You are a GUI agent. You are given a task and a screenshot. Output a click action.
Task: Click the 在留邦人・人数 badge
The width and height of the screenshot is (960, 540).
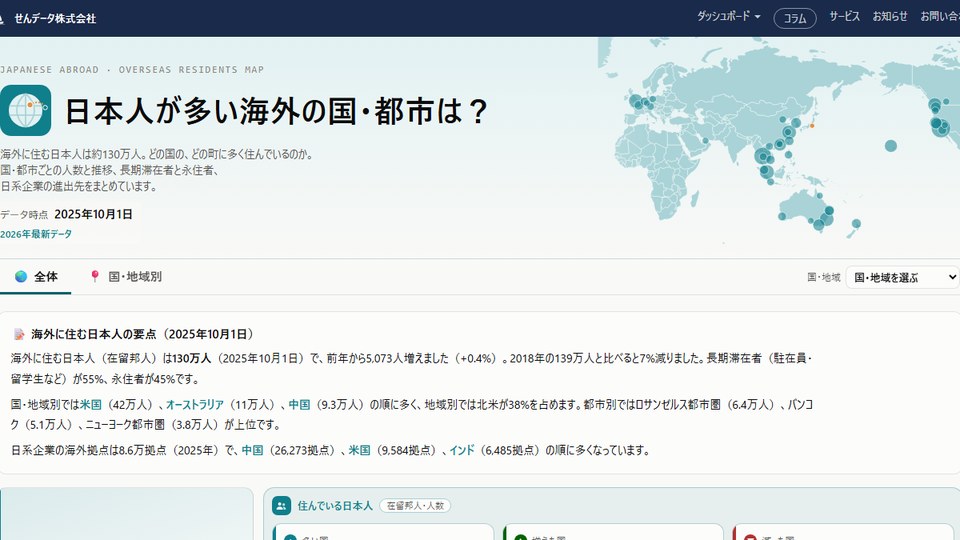pos(415,506)
